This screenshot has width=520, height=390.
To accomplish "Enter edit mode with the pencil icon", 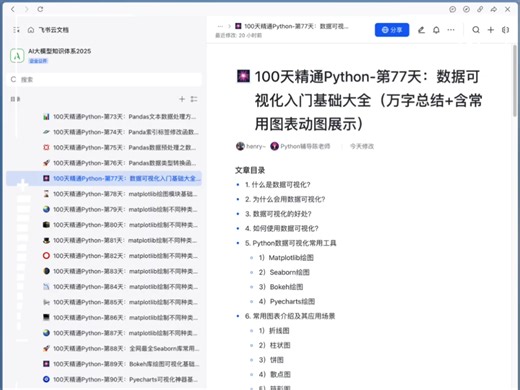I will point(421,30).
